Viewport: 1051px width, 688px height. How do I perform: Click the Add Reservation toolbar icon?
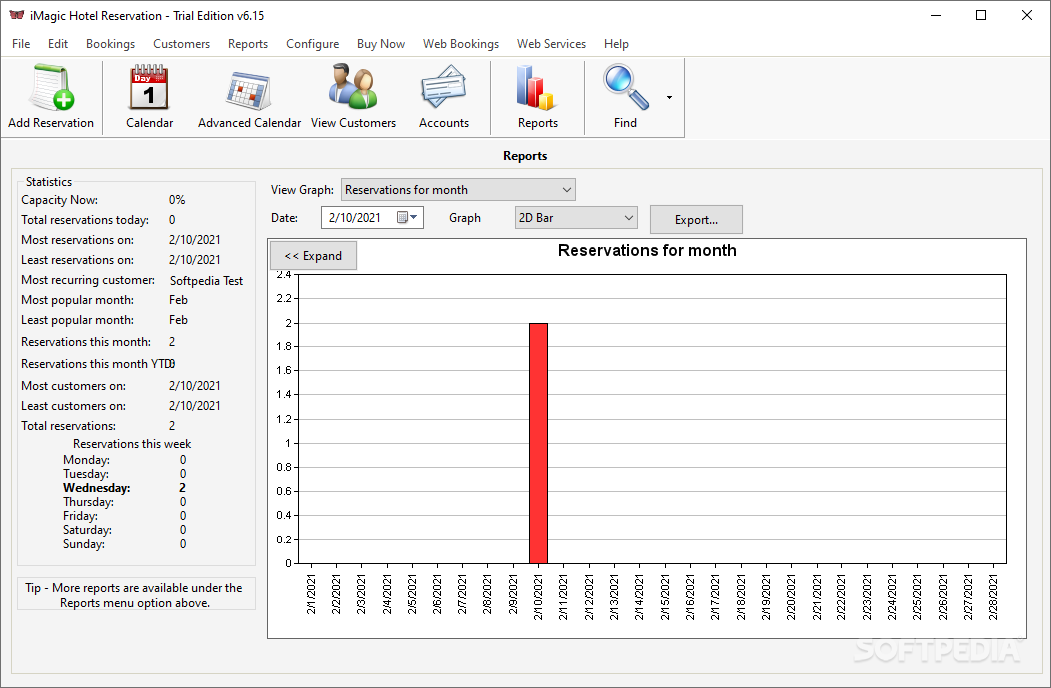point(51,88)
